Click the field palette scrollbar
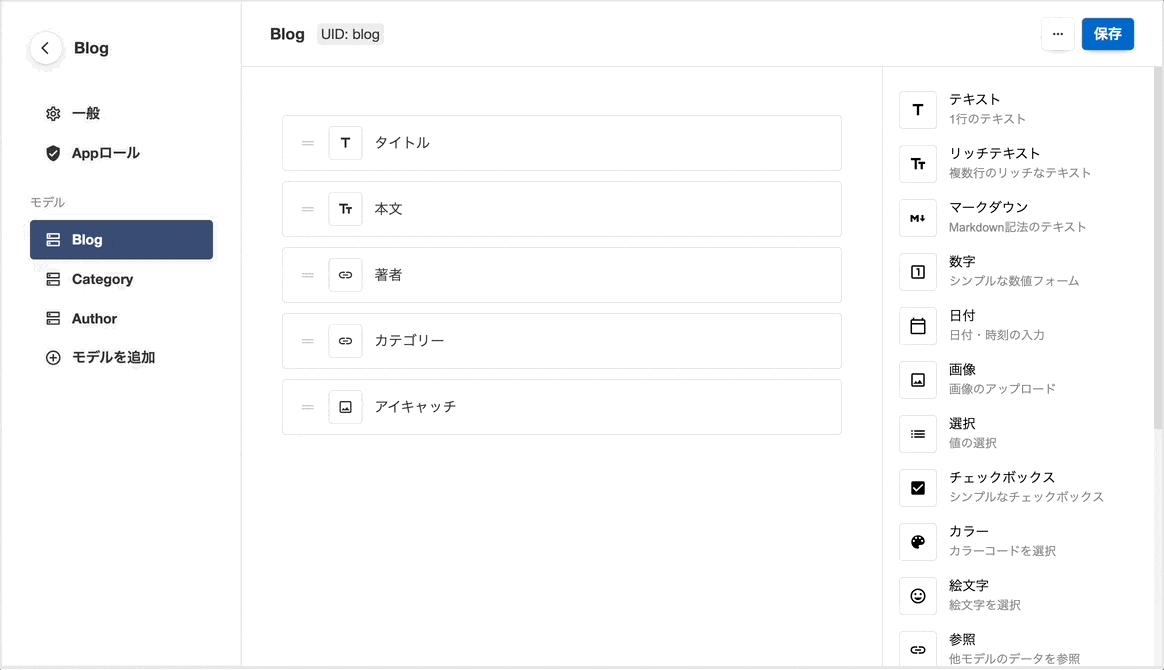This screenshot has height=670, width=1164. coord(1158,250)
